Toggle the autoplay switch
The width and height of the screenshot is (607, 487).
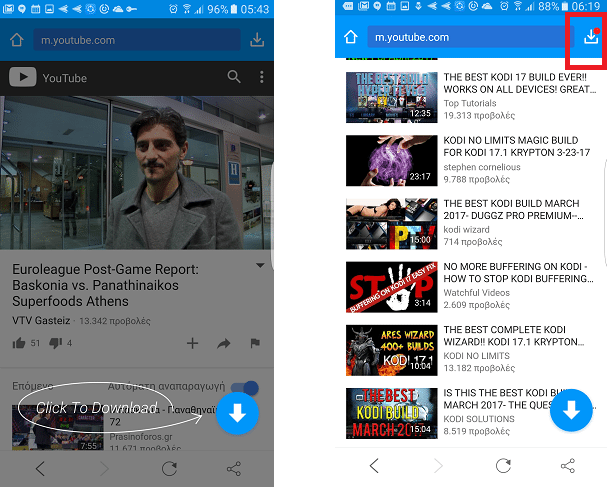click(x=245, y=388)
